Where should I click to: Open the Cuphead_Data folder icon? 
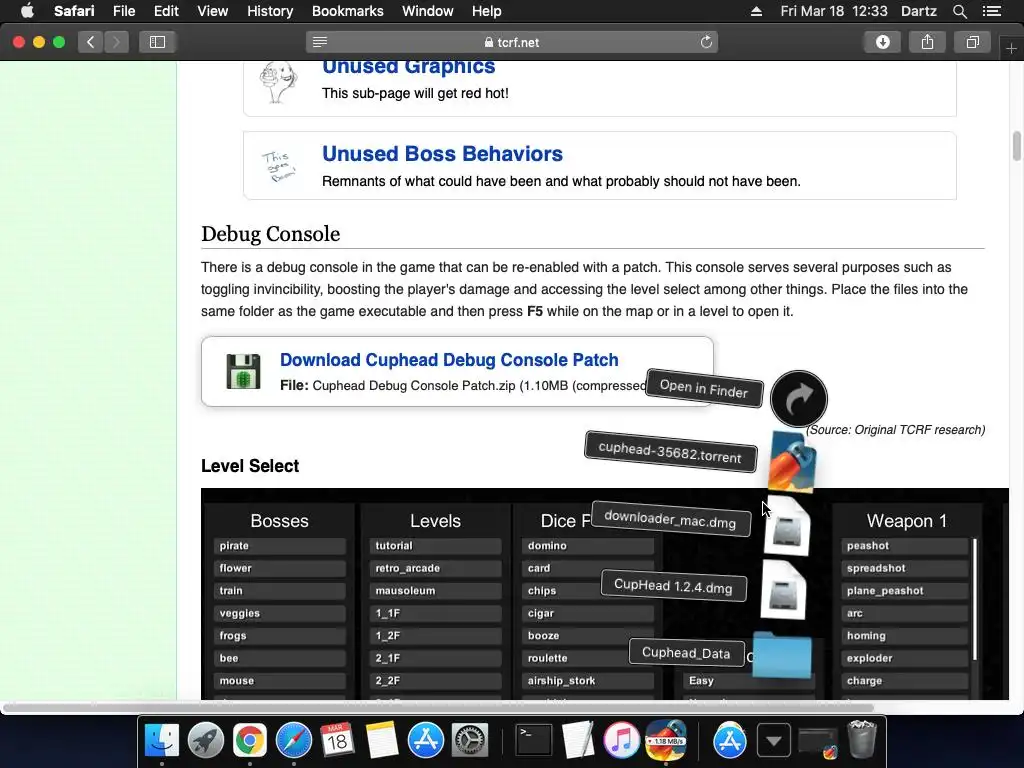782,654
